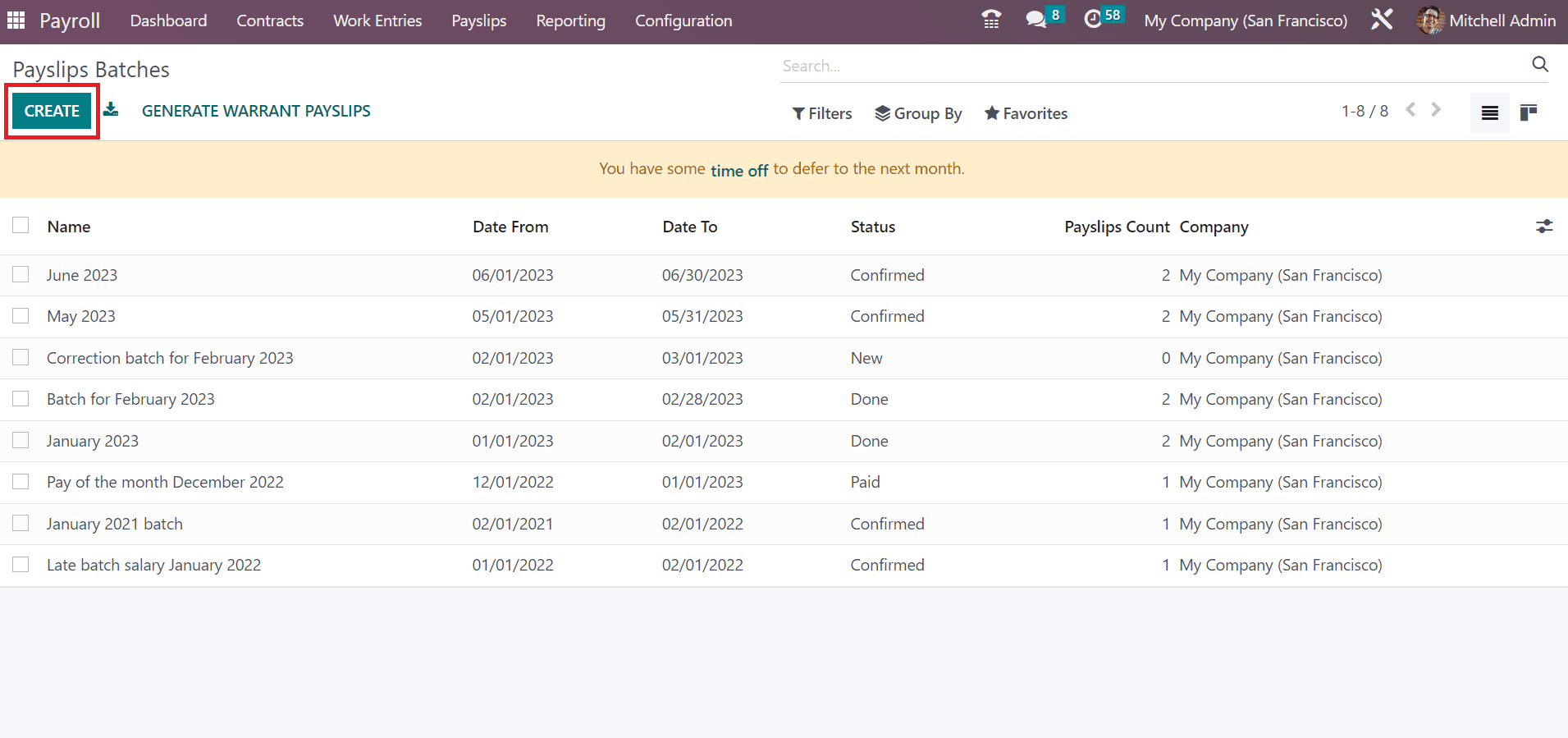Click the search magnifier icon

(1540, 65)
